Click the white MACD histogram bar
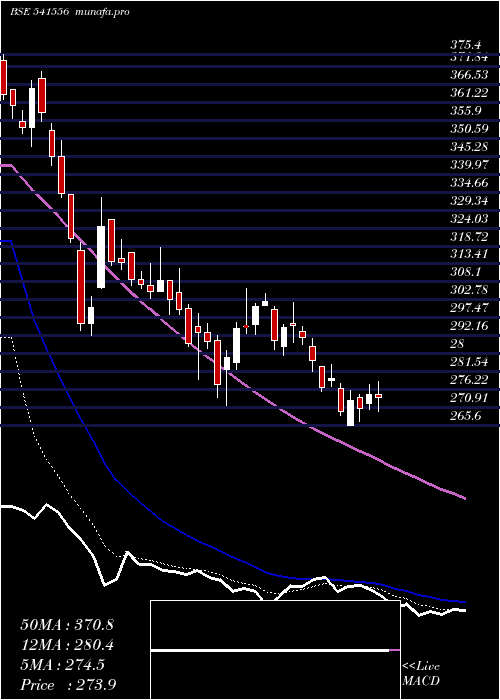Viewport: 500px width, 700px height. tap(270, 651)
